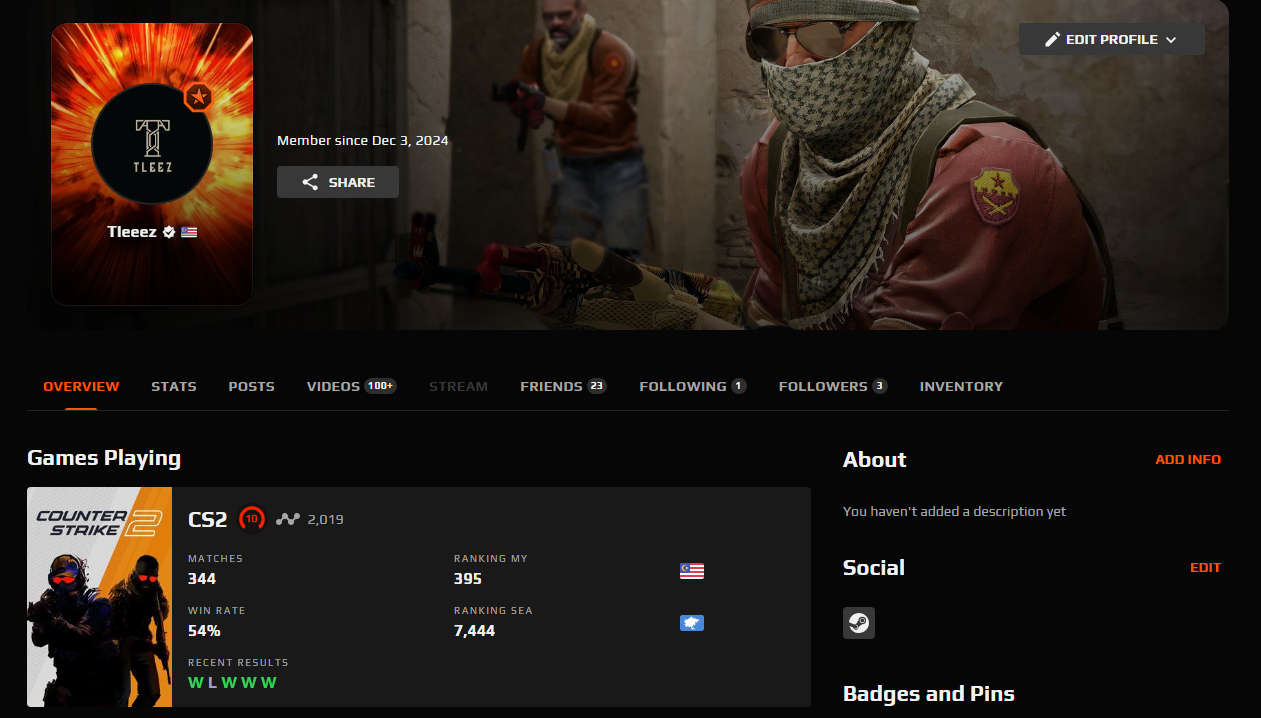Viewport: 1261px width, 718px height.
Task: Click the ELO graph icon beside 2,019
Action: (x=288, y=519)
